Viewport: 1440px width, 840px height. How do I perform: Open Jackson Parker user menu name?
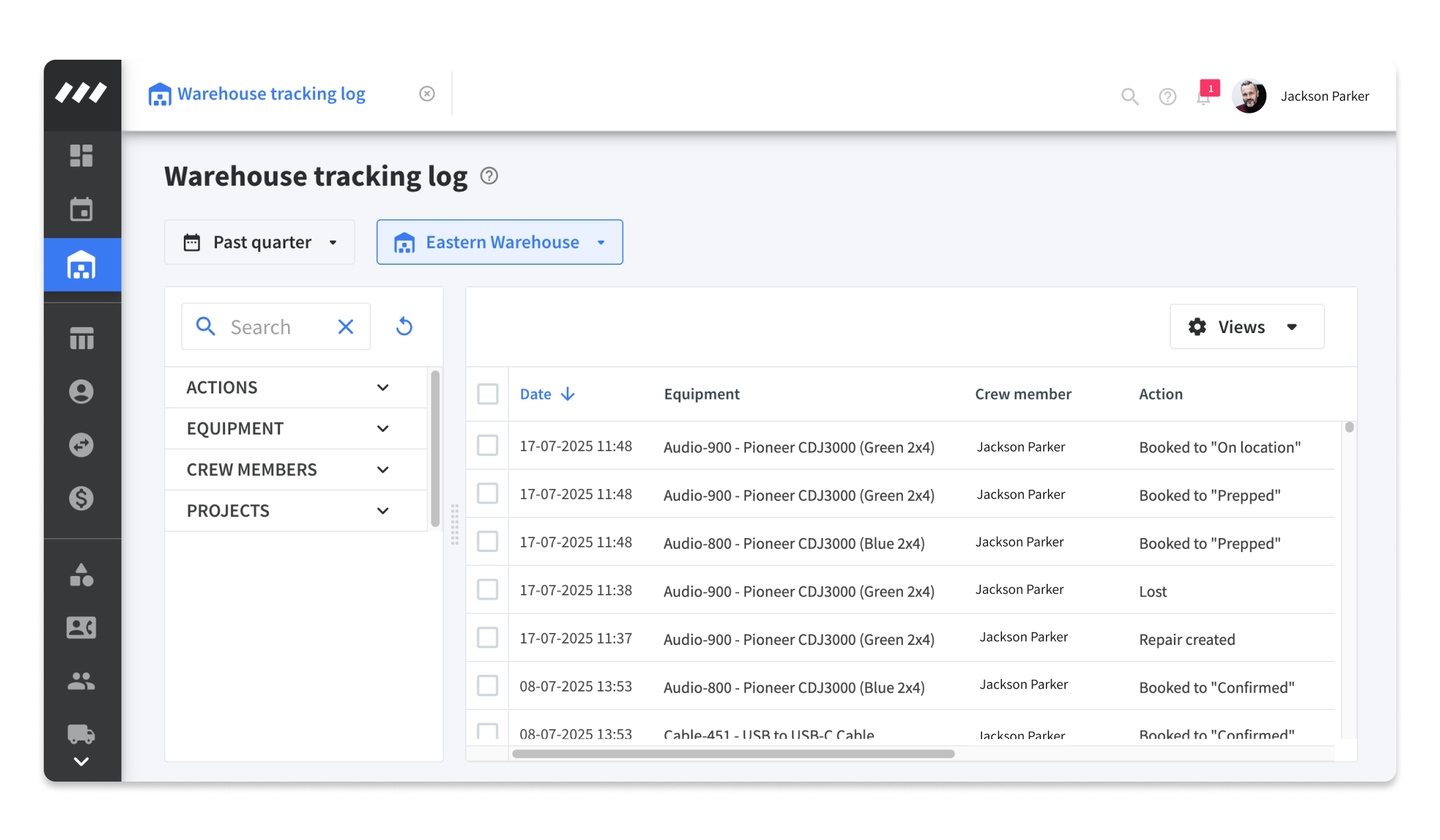(x=1325, y=96)
